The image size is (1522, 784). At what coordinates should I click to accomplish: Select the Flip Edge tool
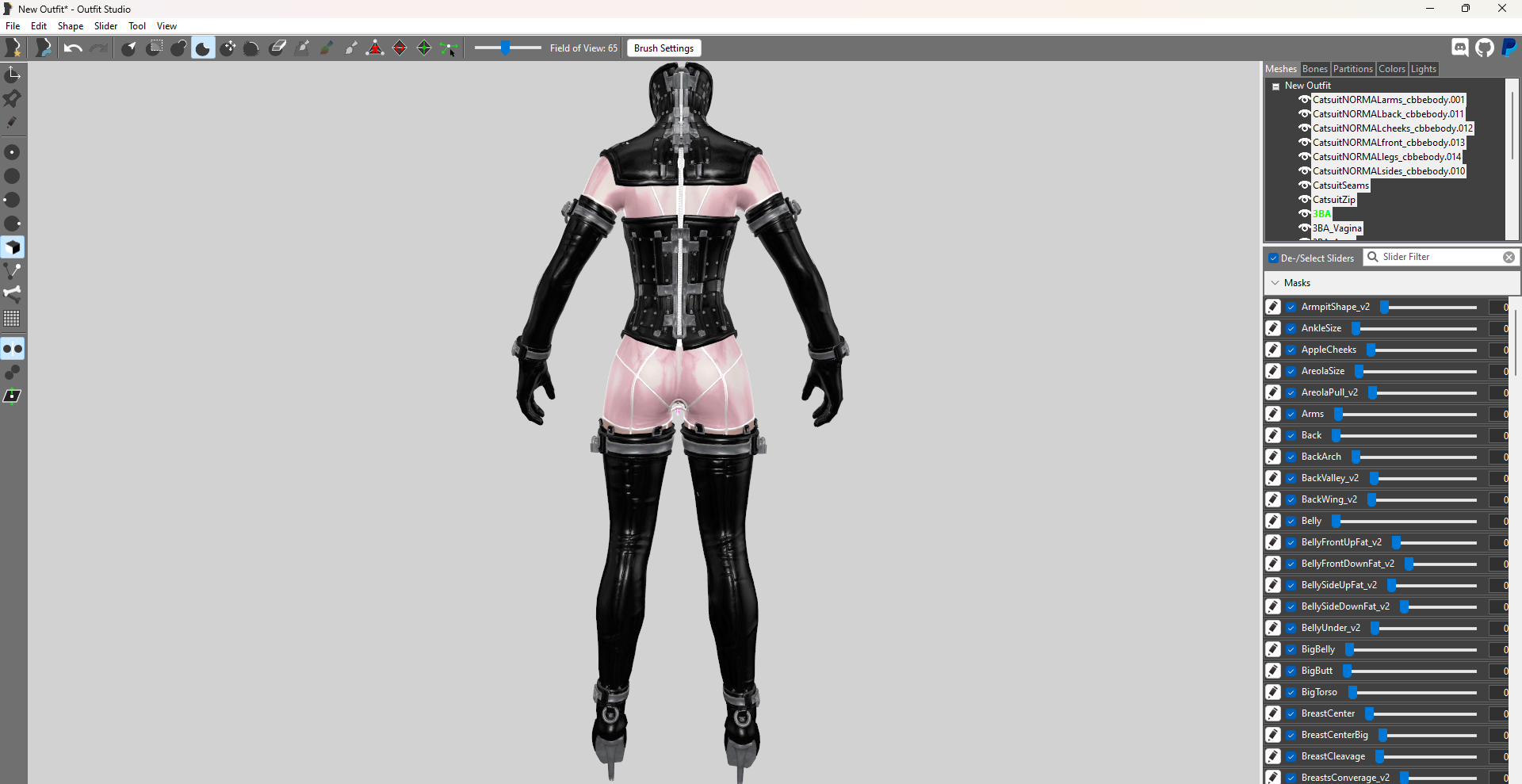[400, 48]
